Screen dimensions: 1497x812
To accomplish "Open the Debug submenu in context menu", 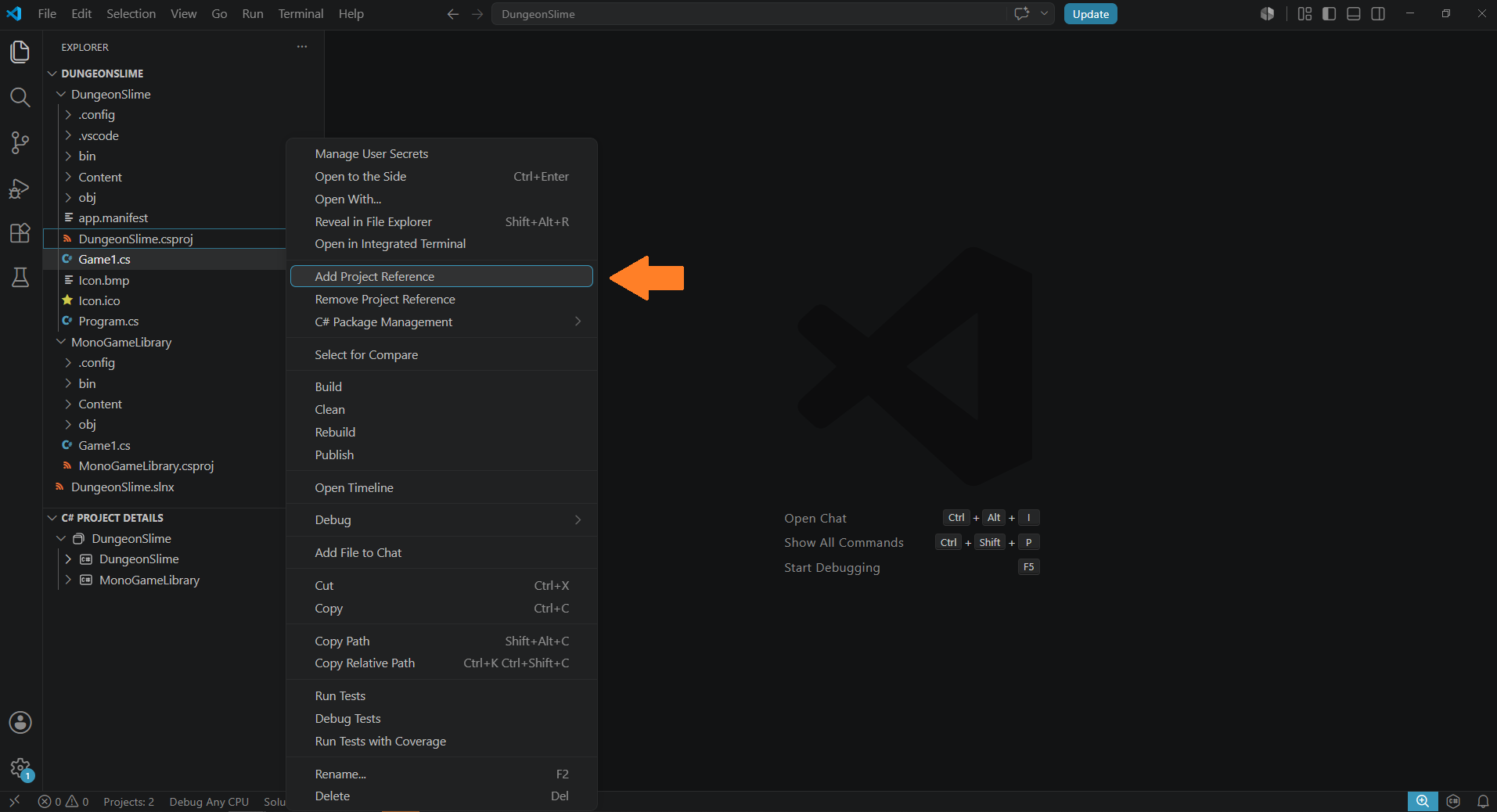I will click(441, 519).
